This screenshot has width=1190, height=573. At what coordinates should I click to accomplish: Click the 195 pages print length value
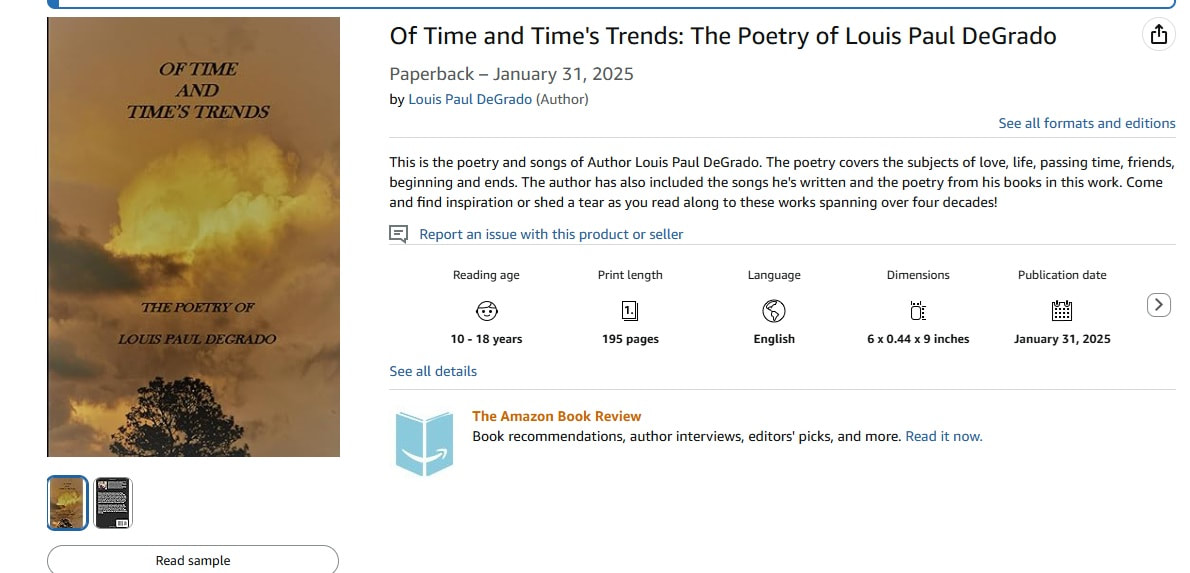tap(630, 339)
